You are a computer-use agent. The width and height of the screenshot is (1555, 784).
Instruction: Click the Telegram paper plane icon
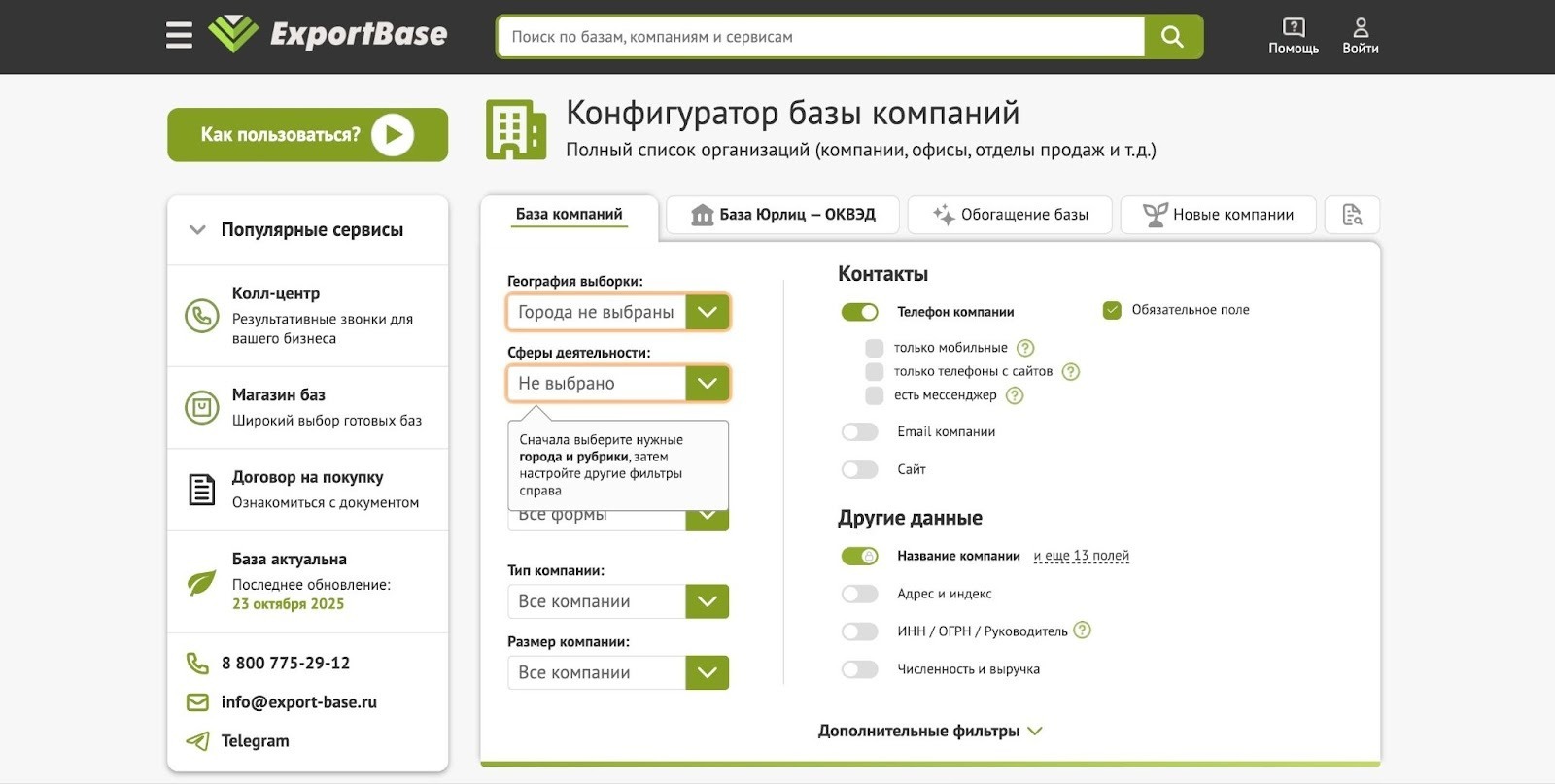coord(197,741)
